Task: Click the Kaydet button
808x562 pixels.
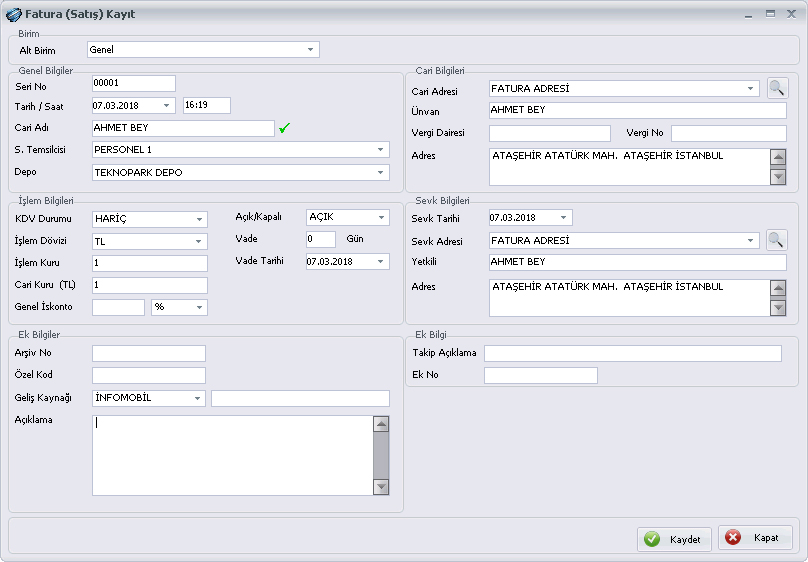Action: pos(674,539)
